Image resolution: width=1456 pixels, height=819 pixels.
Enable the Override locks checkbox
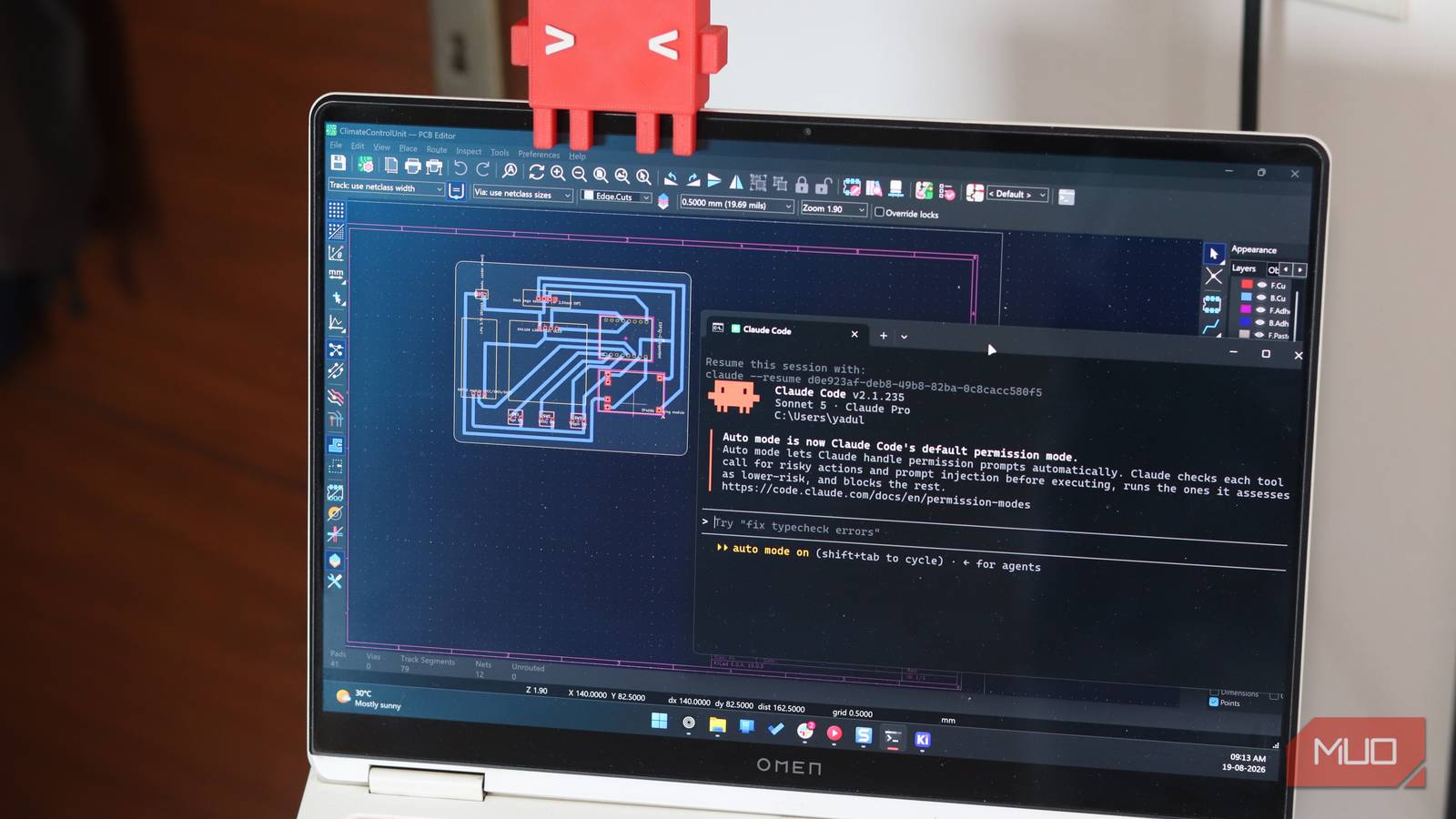[879, 212]
